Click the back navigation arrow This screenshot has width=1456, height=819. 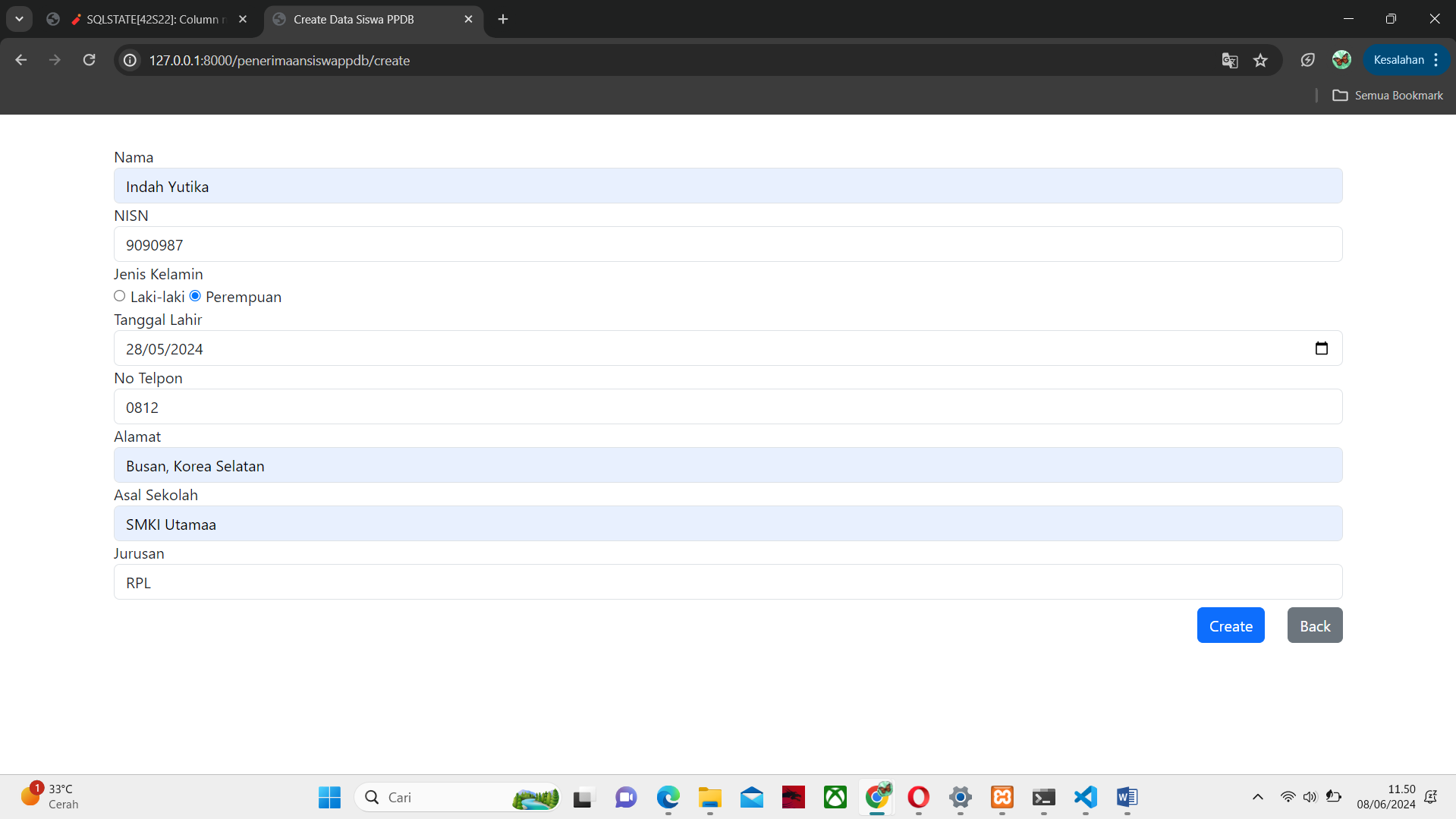tap(21, 60)
